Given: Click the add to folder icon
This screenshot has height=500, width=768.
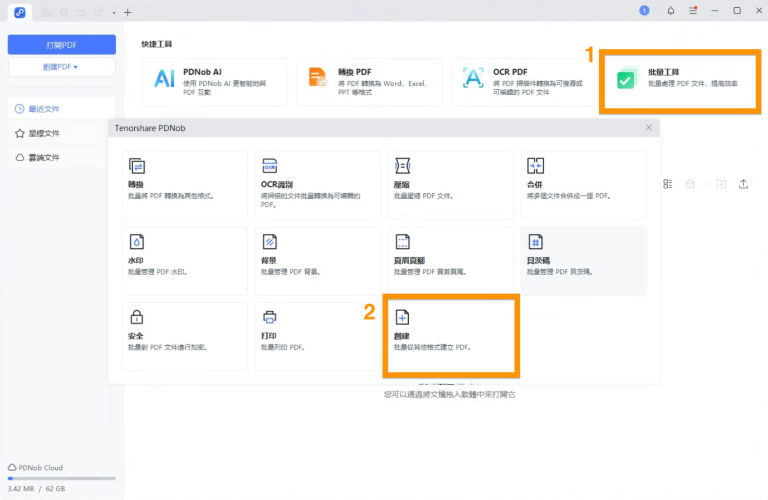Looking at the screenshot, I should 721,184.
